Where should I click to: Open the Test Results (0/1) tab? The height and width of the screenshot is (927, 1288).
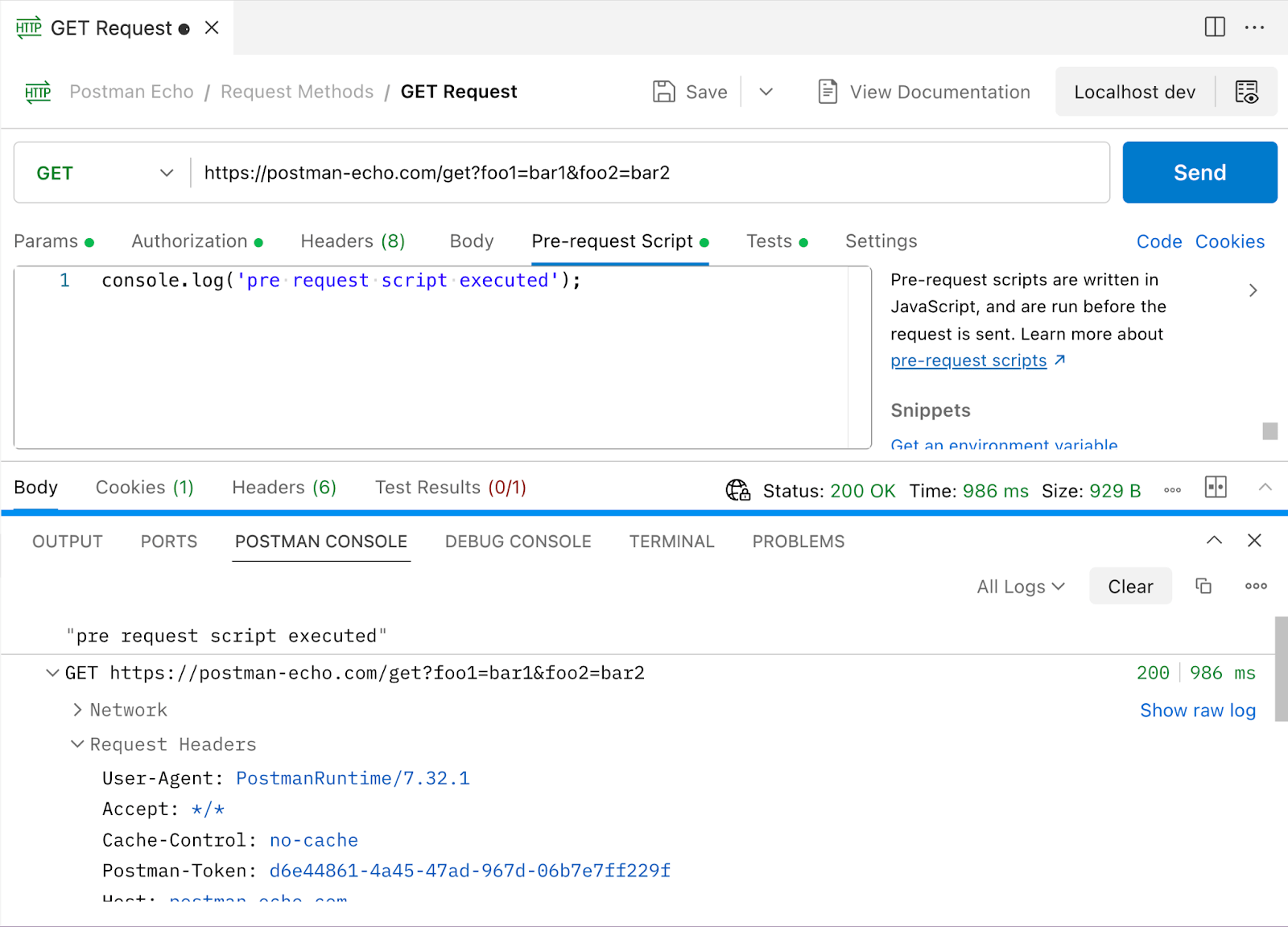point(451,488)
